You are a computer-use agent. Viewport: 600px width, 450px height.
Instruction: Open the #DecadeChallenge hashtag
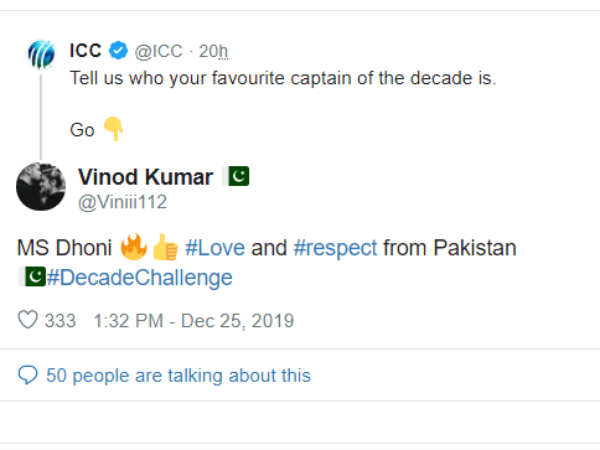(139, 277)
